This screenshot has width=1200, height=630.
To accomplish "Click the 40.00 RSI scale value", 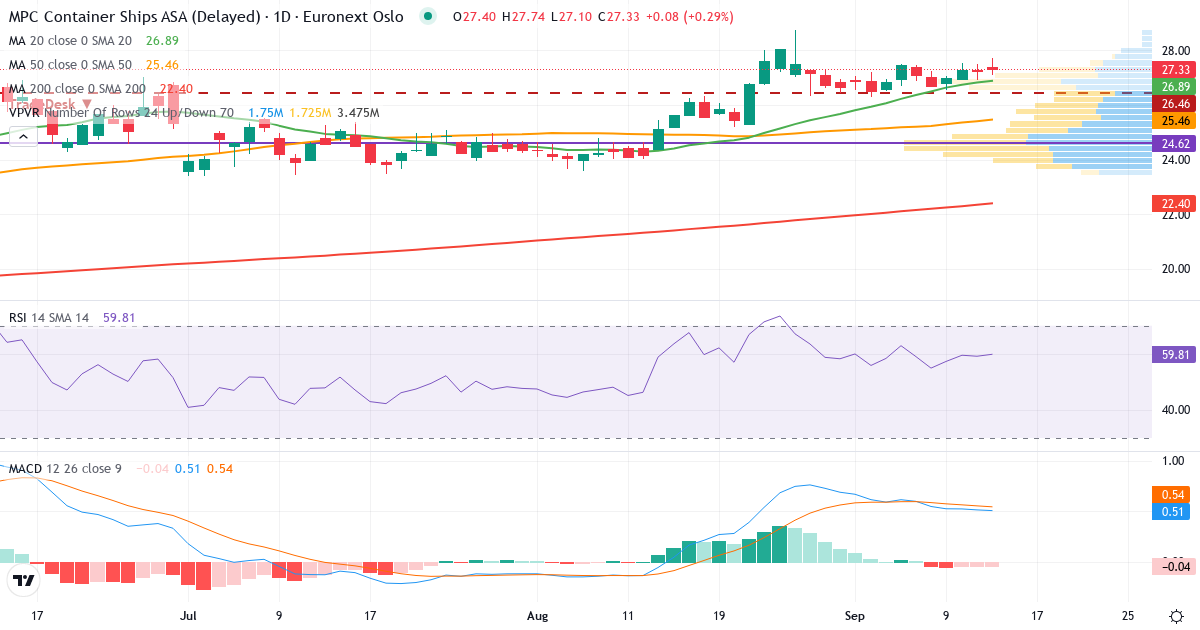I will pos(1175,409).
